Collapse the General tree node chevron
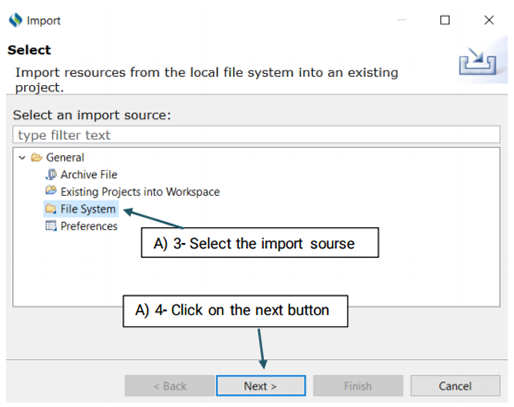The height and width of the screenshot is (407, 514). pyautogui.click(x=22, y=158)
